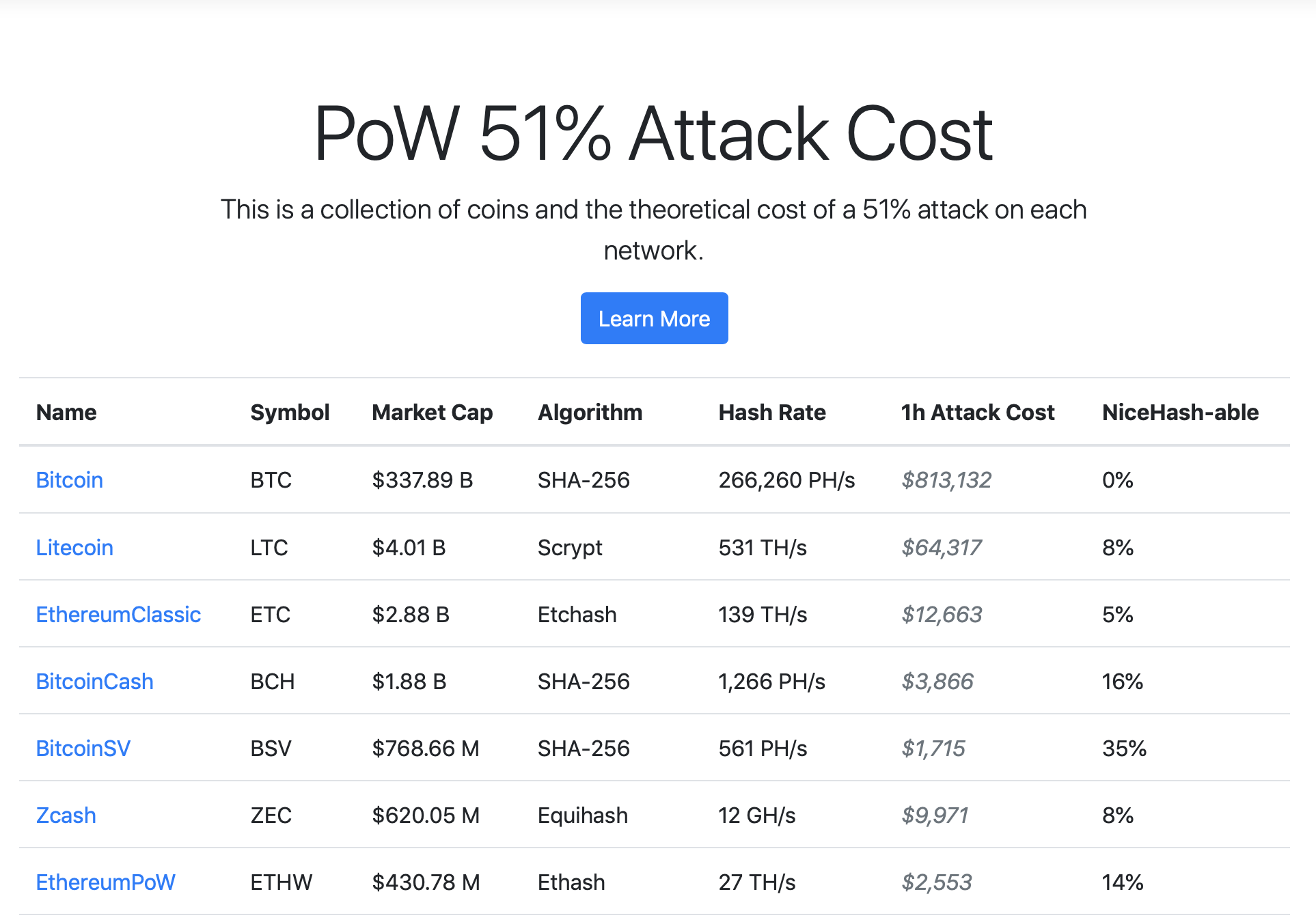Select the BitcoinSV link
The image size is (1316, 922).
coord(83,749)
